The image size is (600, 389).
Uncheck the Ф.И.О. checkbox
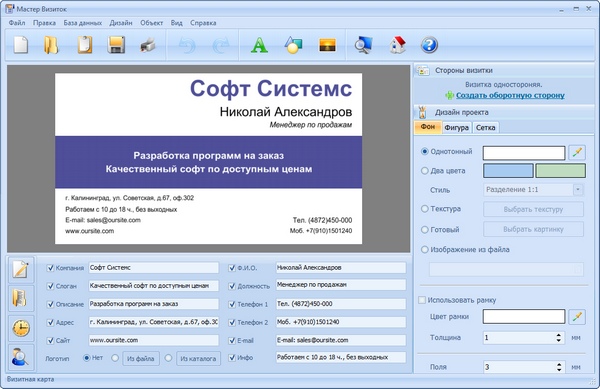[232, 268]
